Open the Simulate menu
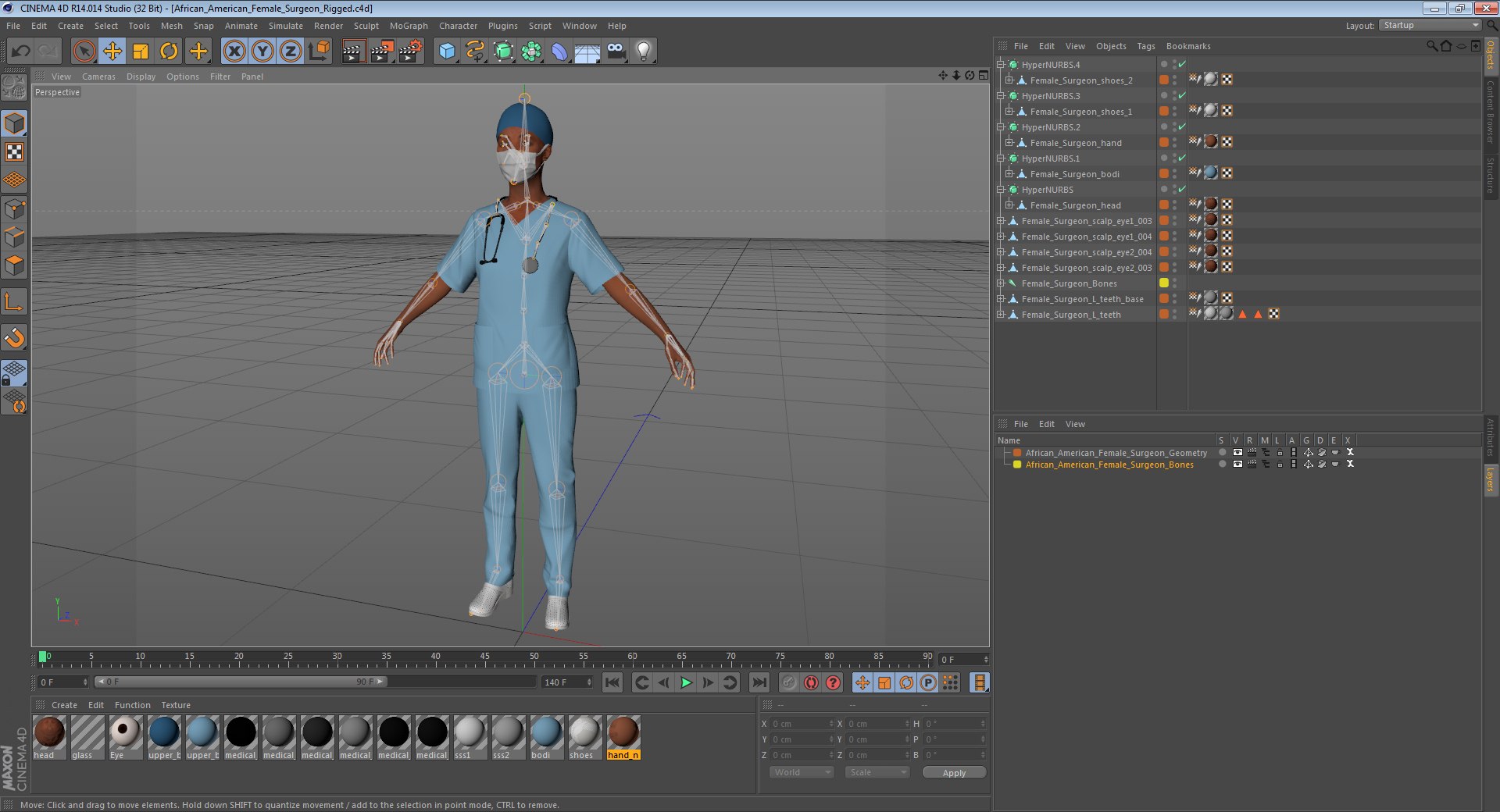The height and width of the screenshot is (812, 1500). pos(286,26)
